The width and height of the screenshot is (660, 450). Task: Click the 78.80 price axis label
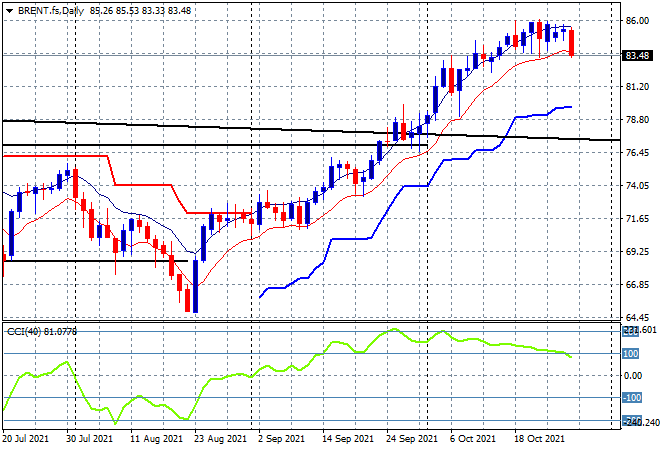(x=637, y=120)
